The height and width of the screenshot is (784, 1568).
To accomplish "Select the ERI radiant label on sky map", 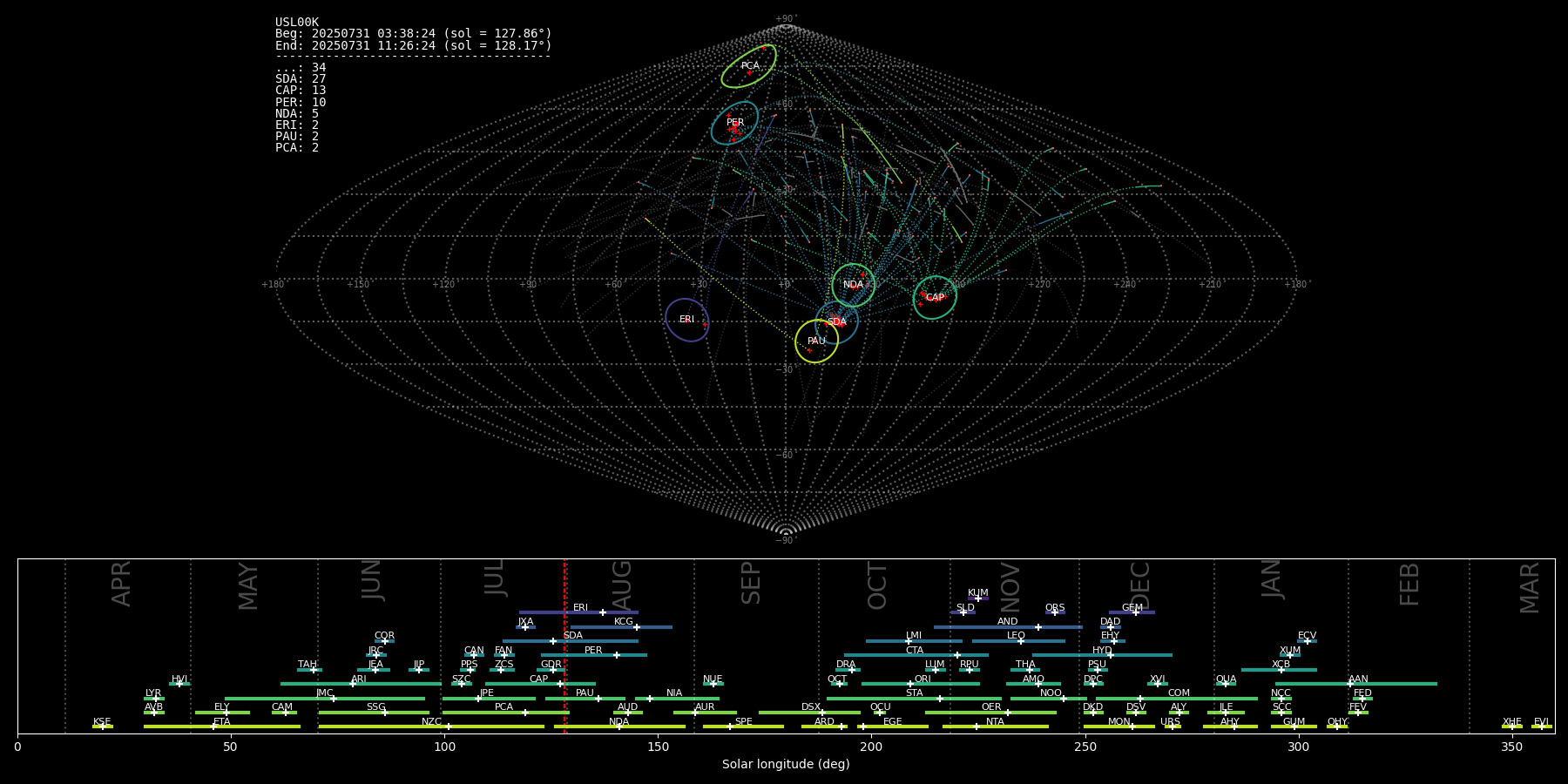I will [686, 320].
